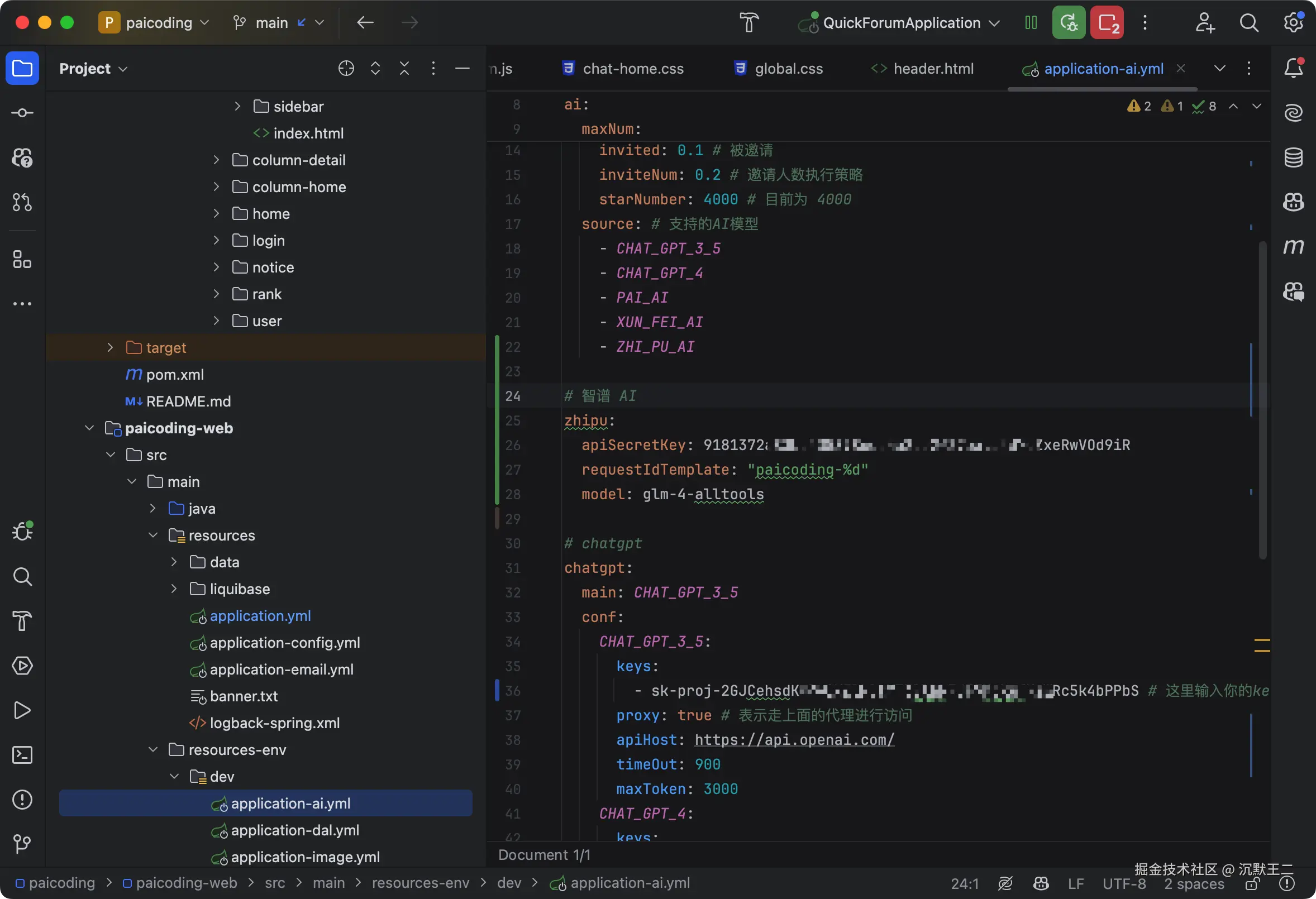Image resolution: width=1316 pixels, height=899 pixels.
Task: Click the Git branches icon bottom-left
Action: point(22,844)
